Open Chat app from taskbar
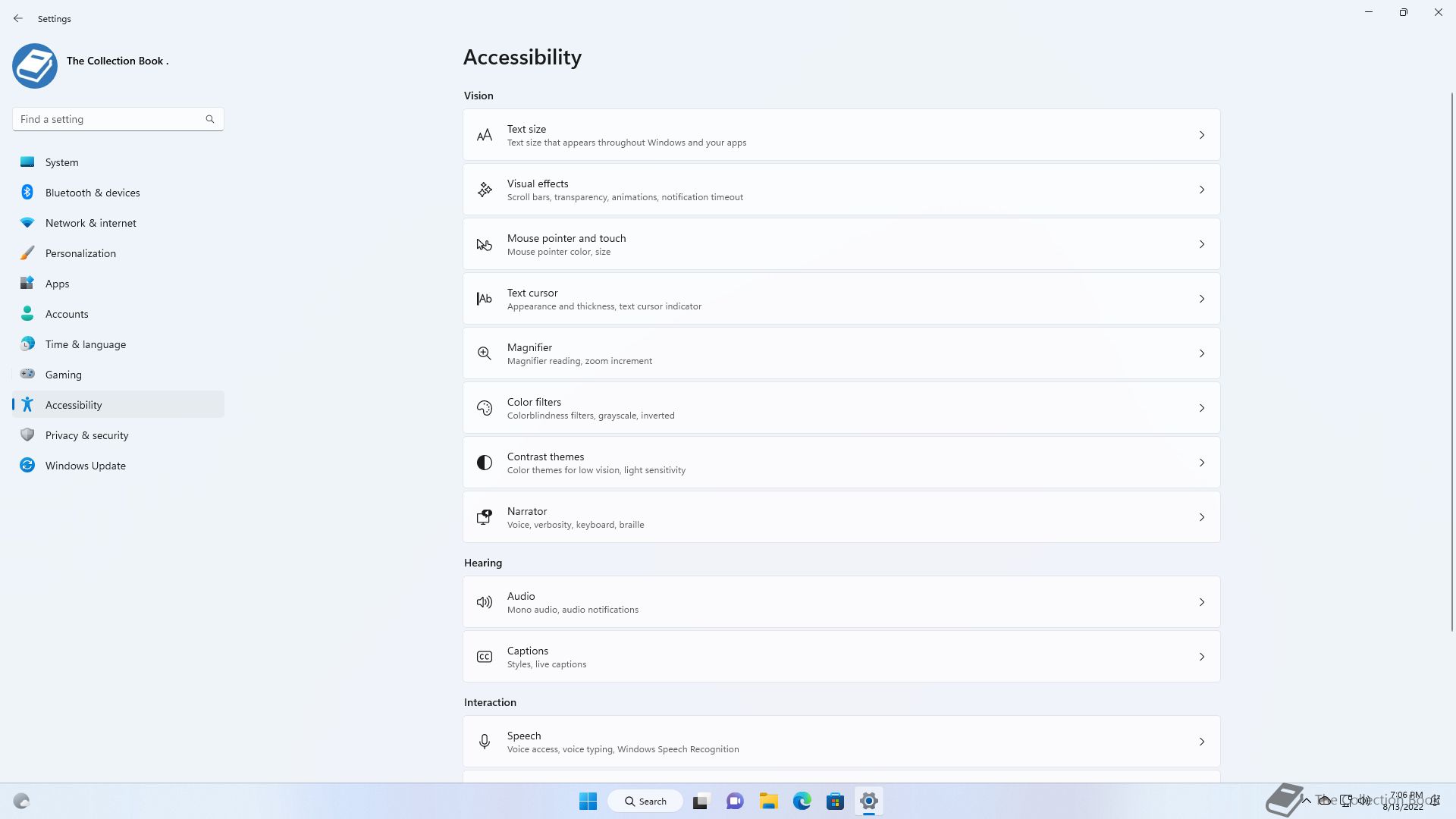1456x819 pixels. pyautogui.click(x=735, y=801)
